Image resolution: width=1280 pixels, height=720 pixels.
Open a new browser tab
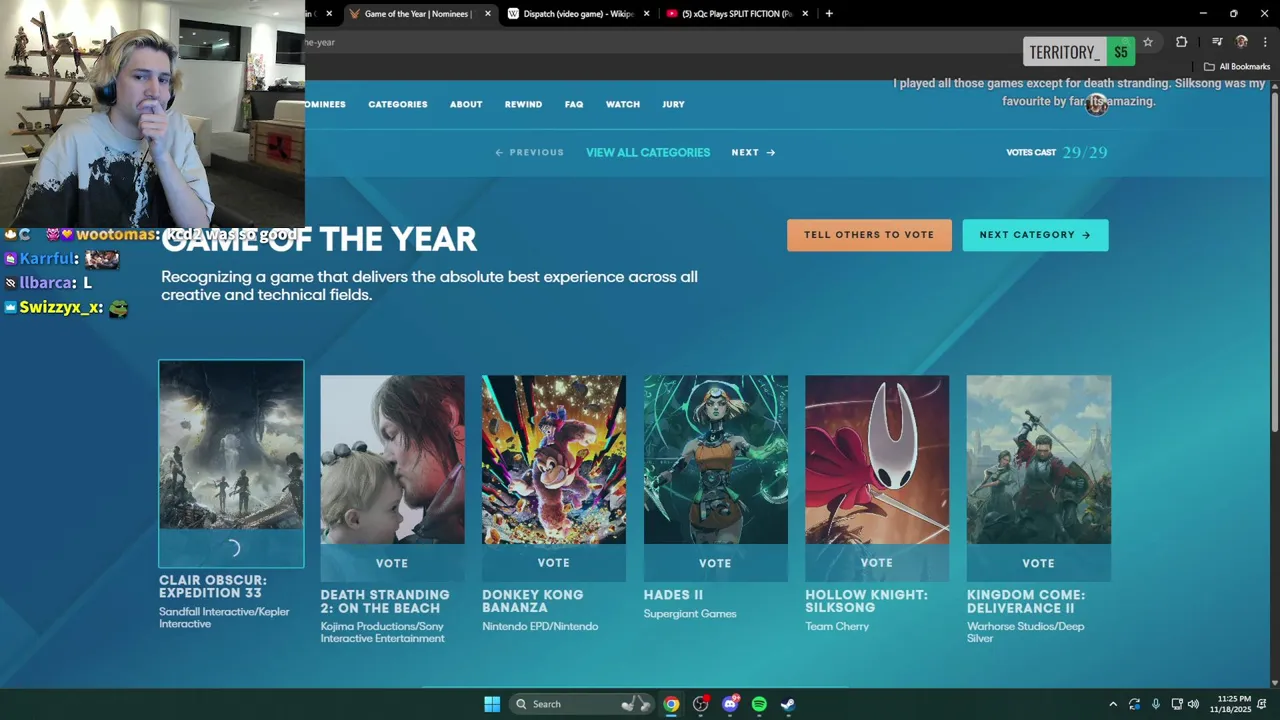[829, 14]
